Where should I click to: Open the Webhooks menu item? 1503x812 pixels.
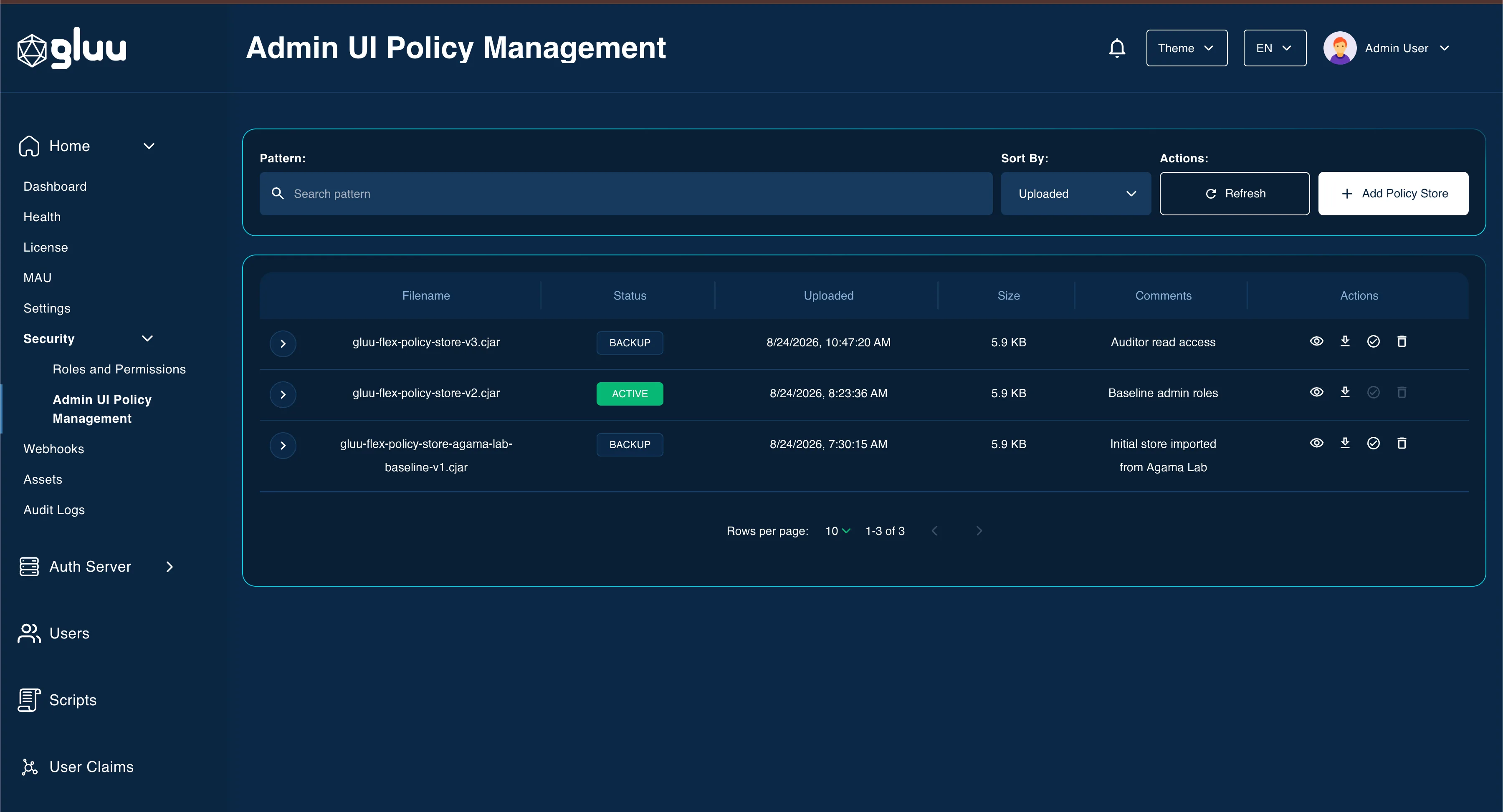[x=54, y=449]
